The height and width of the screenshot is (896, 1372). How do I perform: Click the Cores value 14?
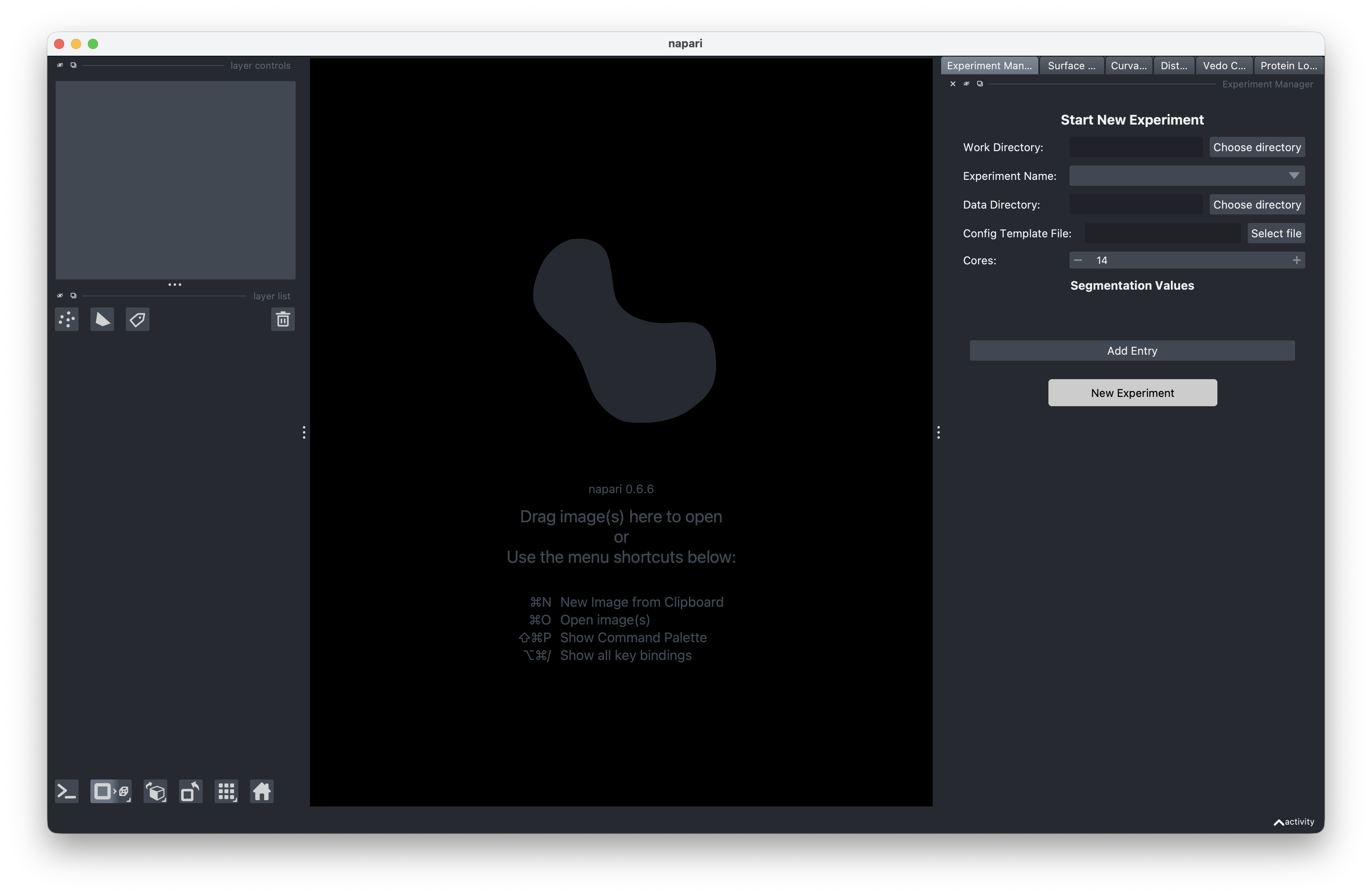point(1102,261)
